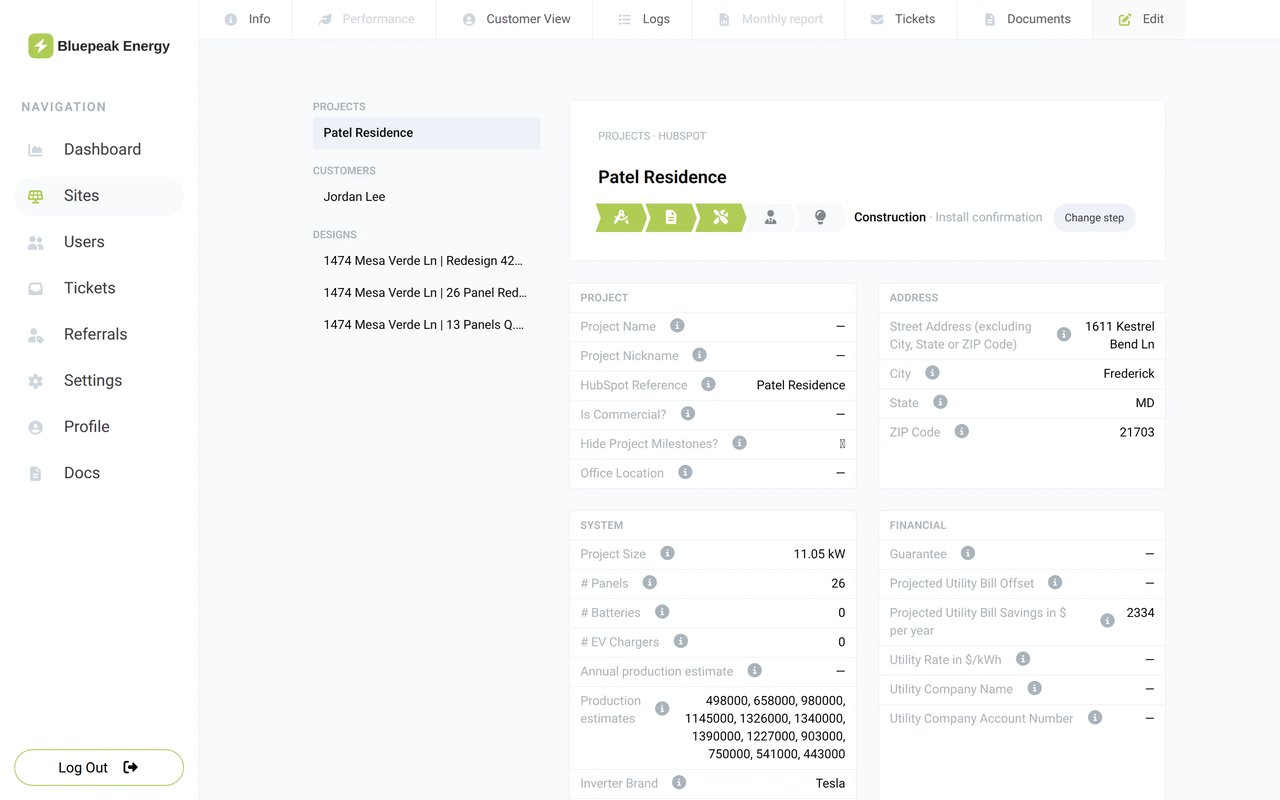Open the Edit tab
This screenshot has width=1280, height=800.
[1139, 19]
